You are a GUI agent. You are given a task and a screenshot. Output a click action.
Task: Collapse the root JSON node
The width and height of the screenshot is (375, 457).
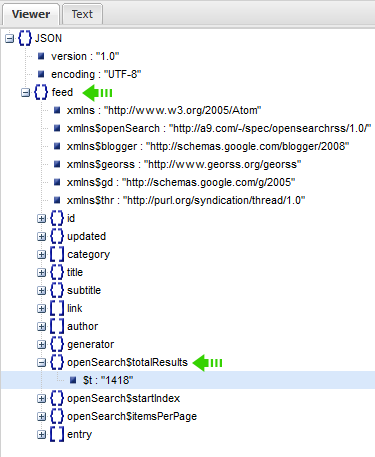(x=10, y=39)
